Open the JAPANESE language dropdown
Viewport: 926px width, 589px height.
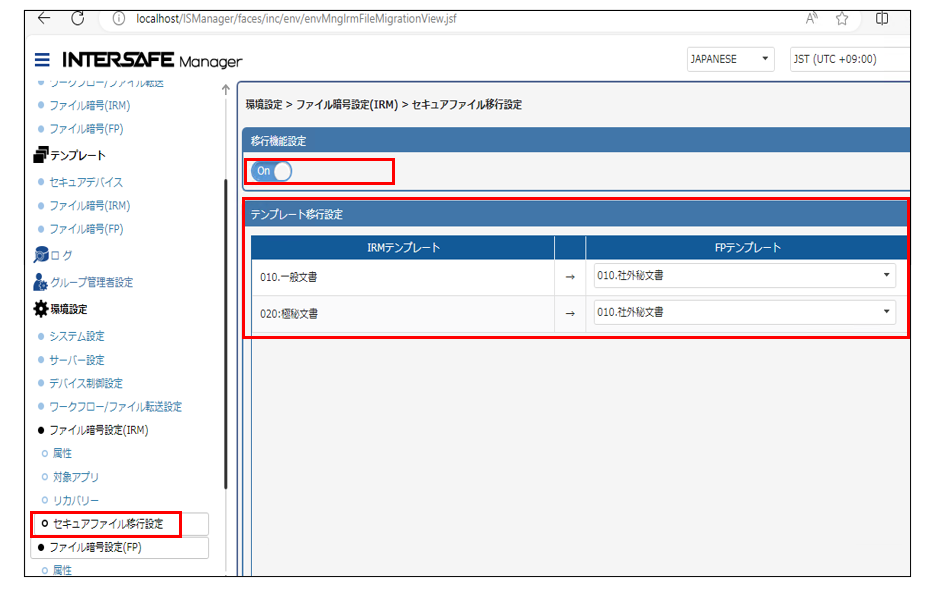731,59
